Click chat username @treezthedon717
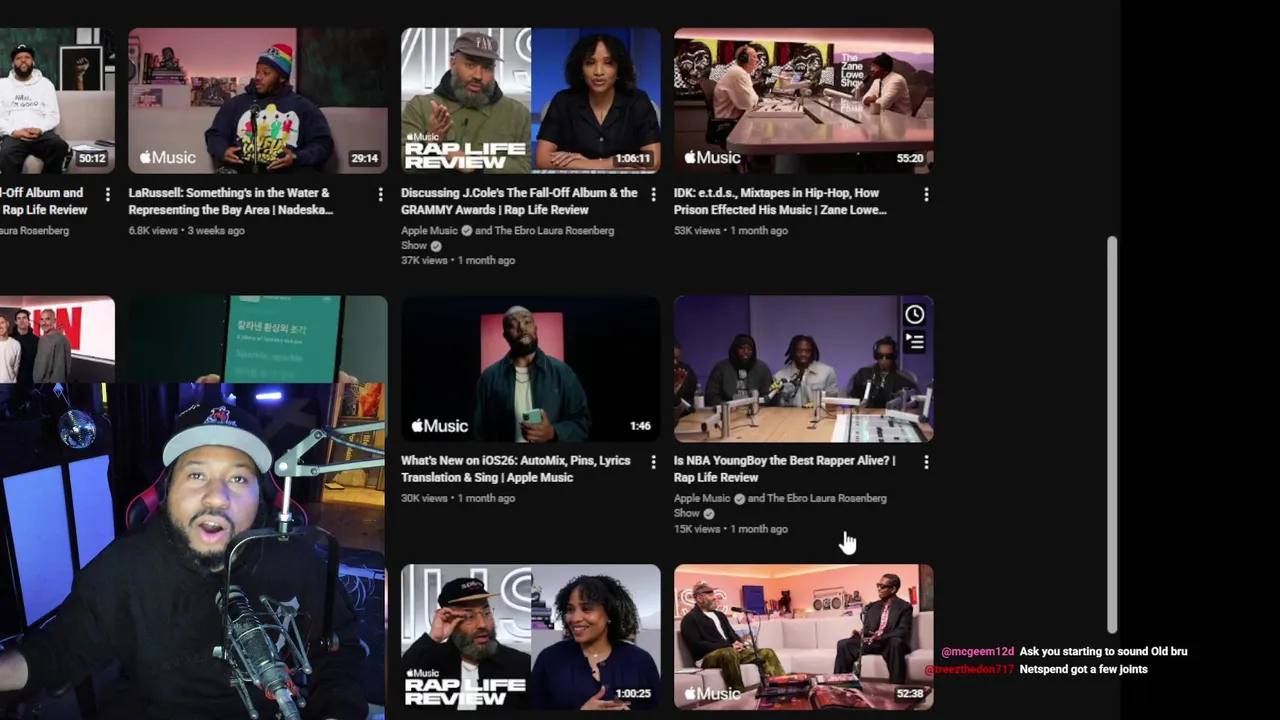Image resolution: width=1280 pixels, height=720 pixels. pyautogui.click(x=970, y=670)
